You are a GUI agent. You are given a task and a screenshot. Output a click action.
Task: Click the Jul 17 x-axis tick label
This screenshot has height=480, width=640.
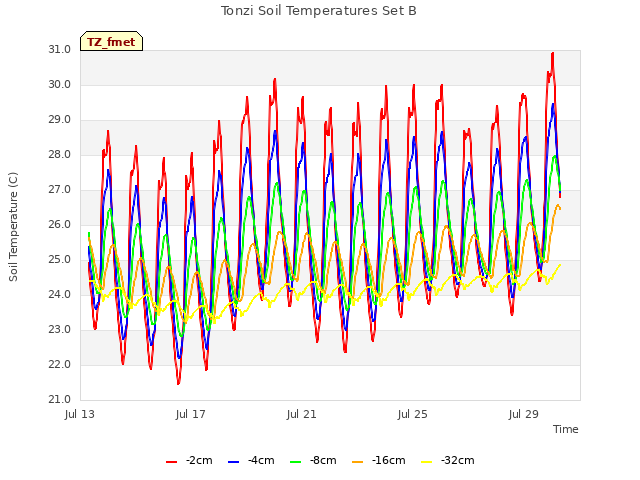click(191, 414)
